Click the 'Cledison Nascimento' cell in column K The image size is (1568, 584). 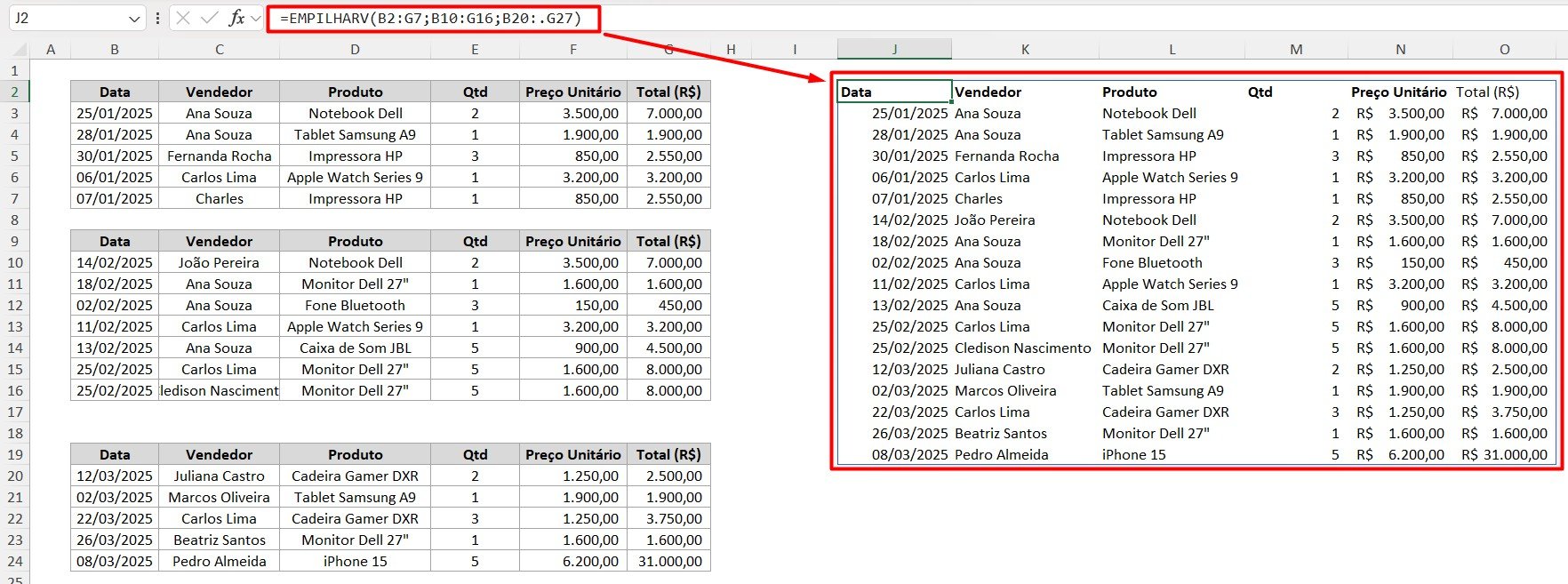click(x=1023, y=348)
